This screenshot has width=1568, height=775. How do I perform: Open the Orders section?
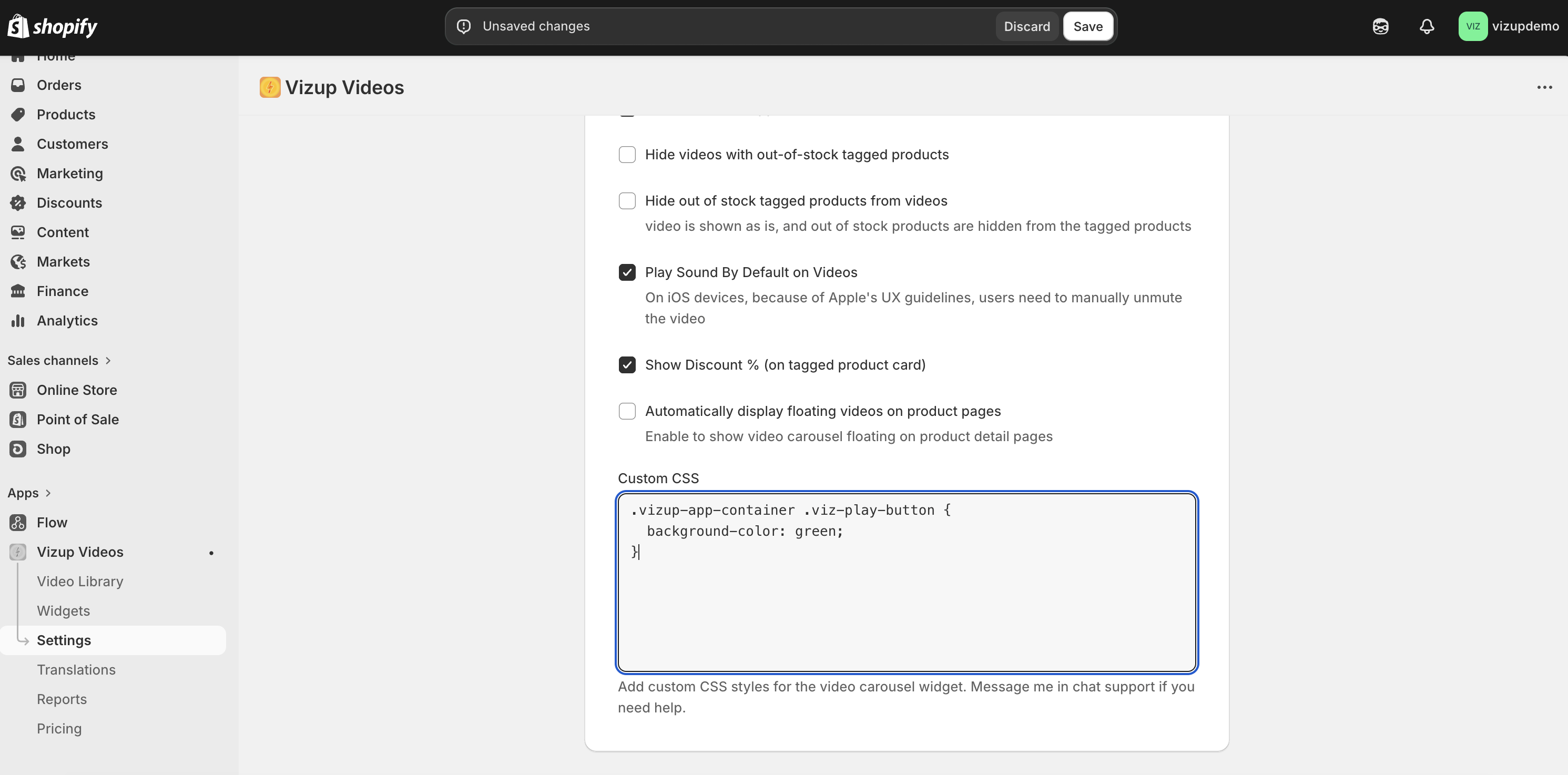59,85
